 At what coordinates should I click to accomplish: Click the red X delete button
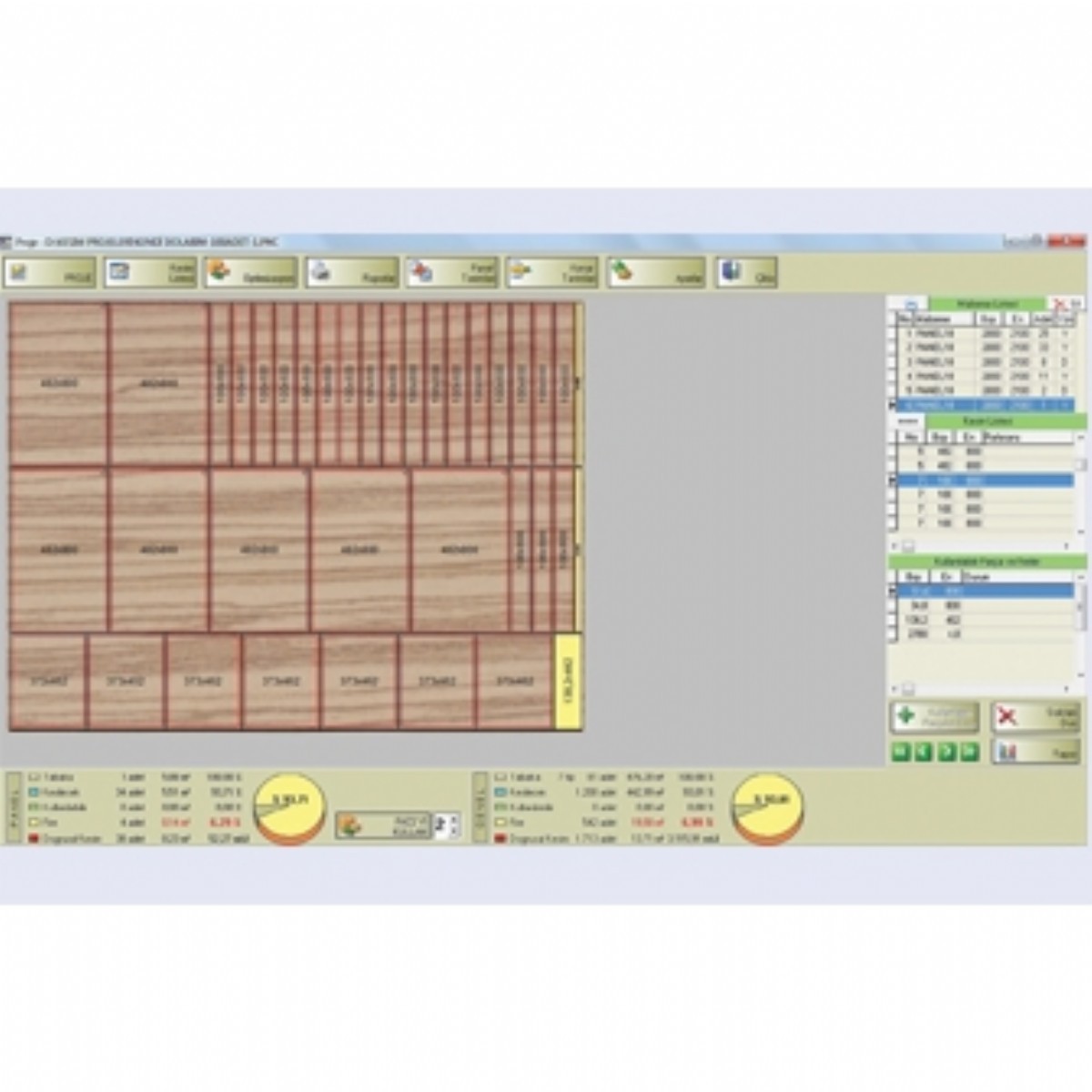1035,717
